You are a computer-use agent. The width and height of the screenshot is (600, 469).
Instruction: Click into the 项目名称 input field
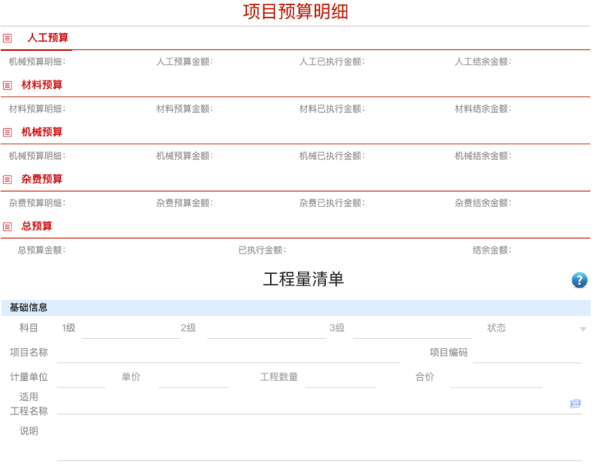(228, 354)
